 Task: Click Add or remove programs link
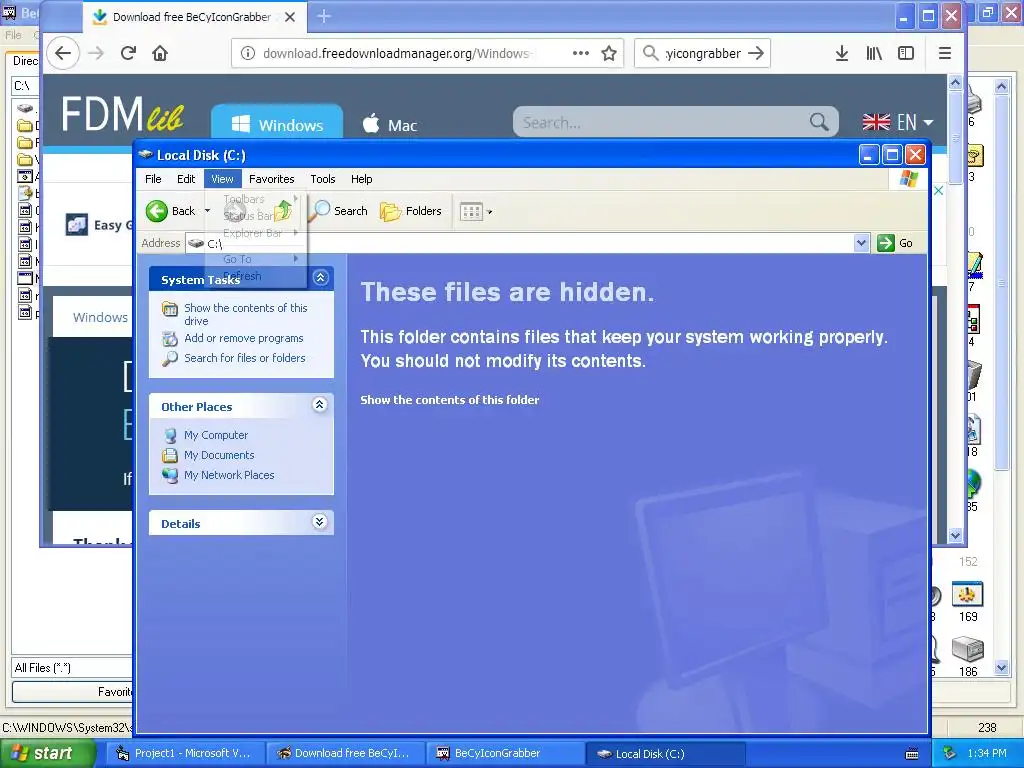[x=244, y=338]
